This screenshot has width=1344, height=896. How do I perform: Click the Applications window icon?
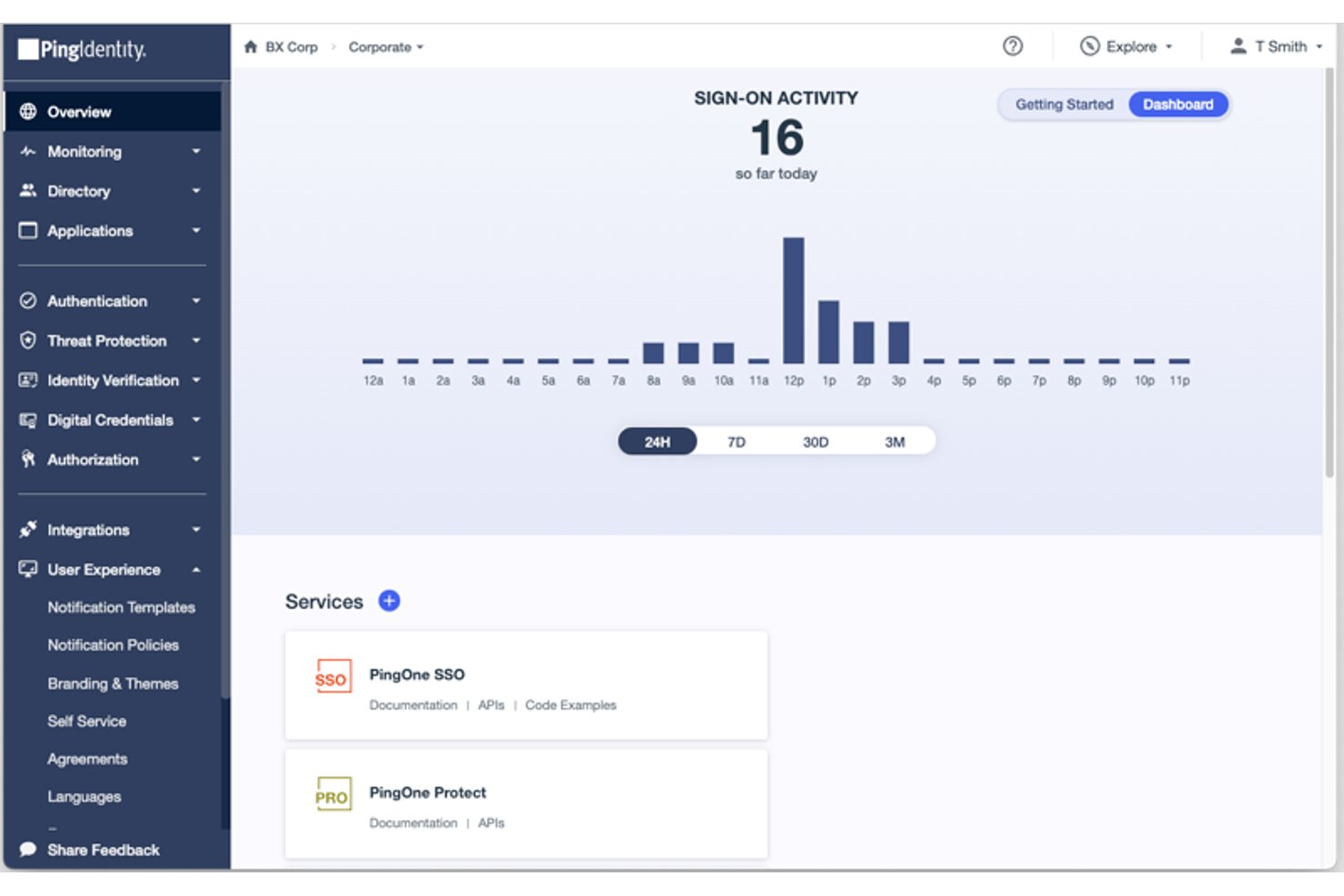28,231
